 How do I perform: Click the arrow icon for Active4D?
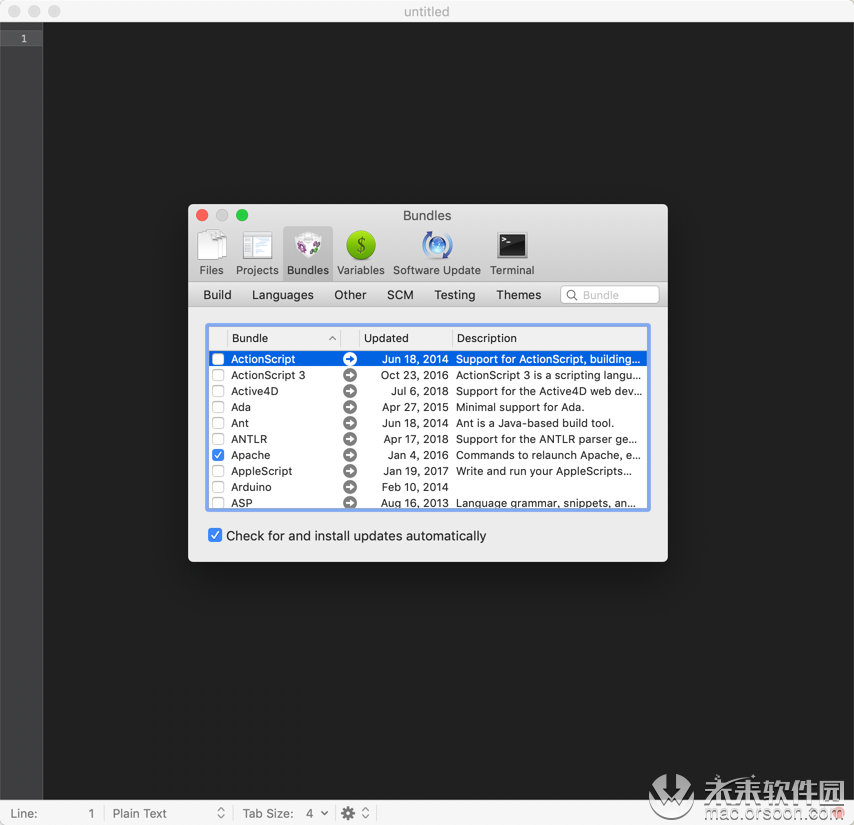350,391
